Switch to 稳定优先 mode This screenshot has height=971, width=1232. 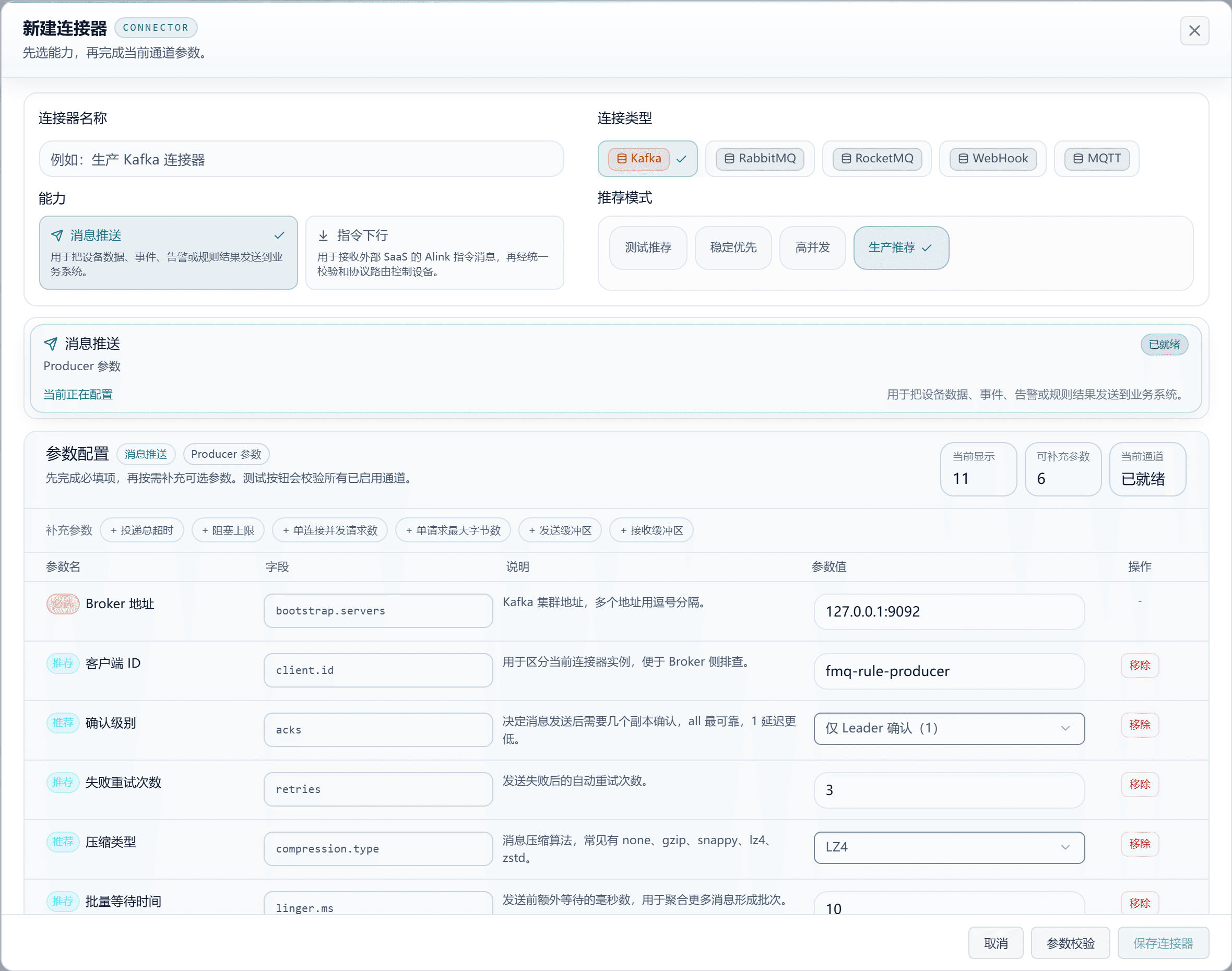[733, 248]
